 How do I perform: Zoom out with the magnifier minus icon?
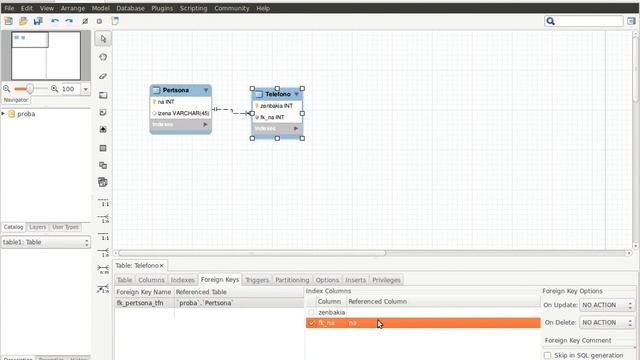7,89
